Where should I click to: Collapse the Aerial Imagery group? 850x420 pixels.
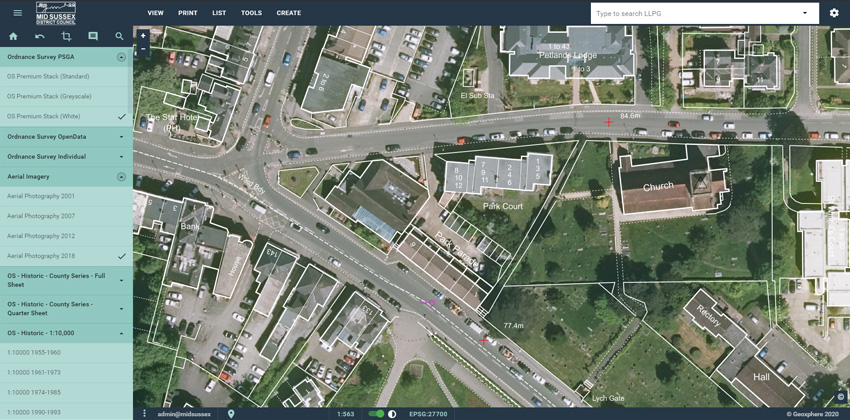point(121,176)
